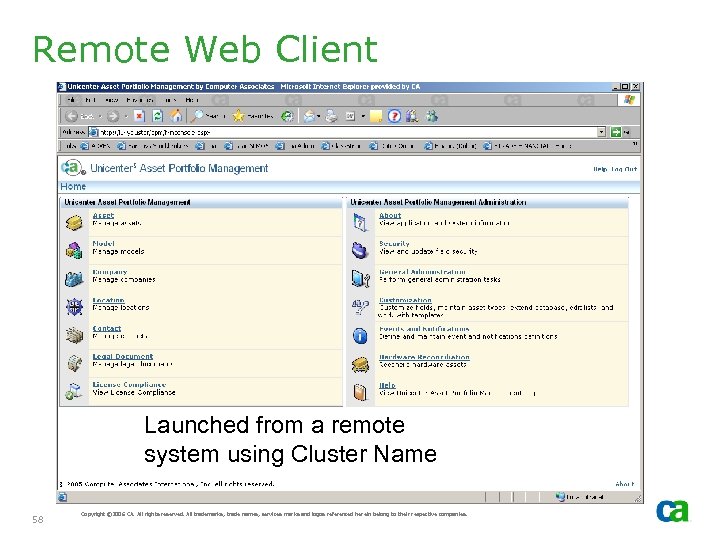Select the Home tab on the page

pos(73,186)
